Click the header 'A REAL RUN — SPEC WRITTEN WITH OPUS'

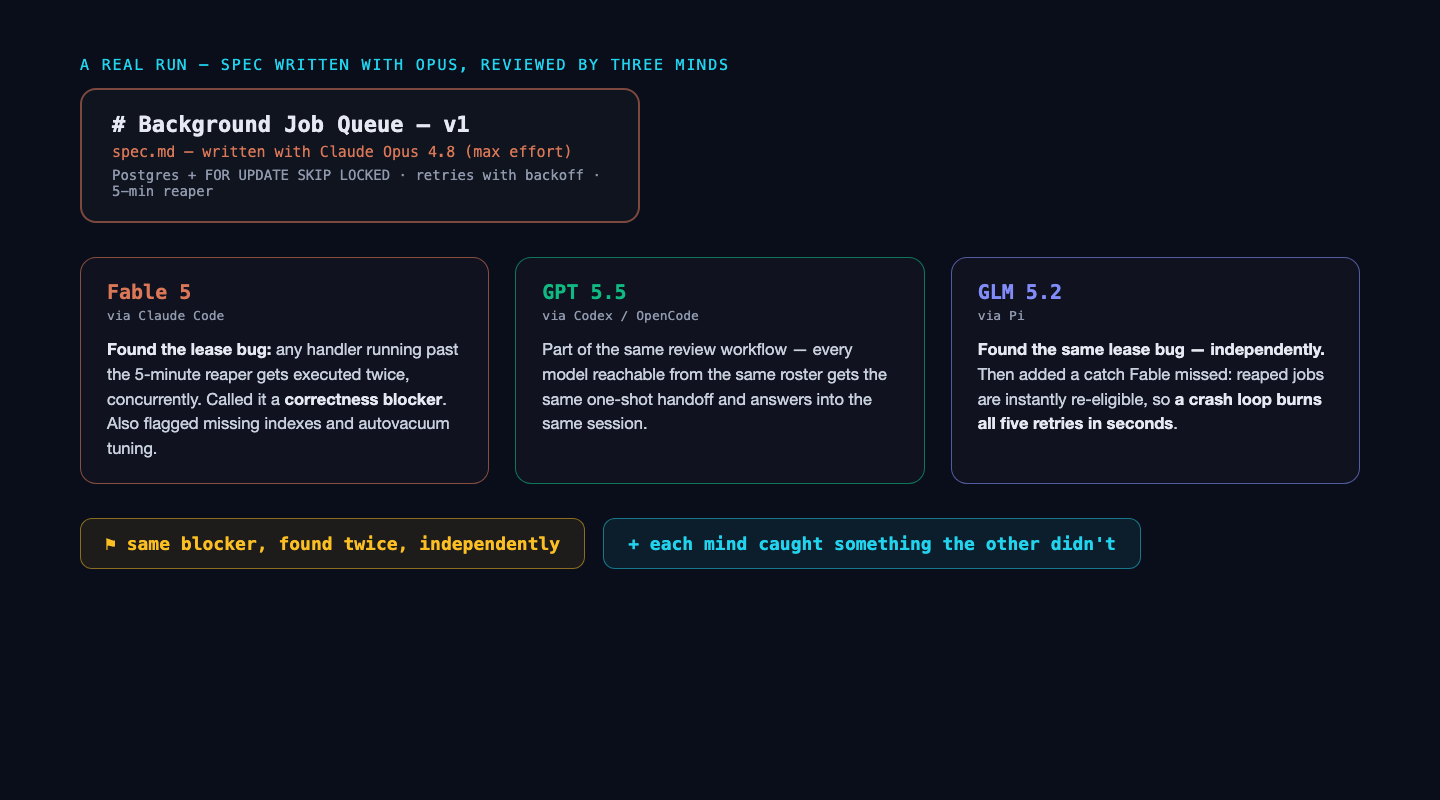tap(404, 65)
